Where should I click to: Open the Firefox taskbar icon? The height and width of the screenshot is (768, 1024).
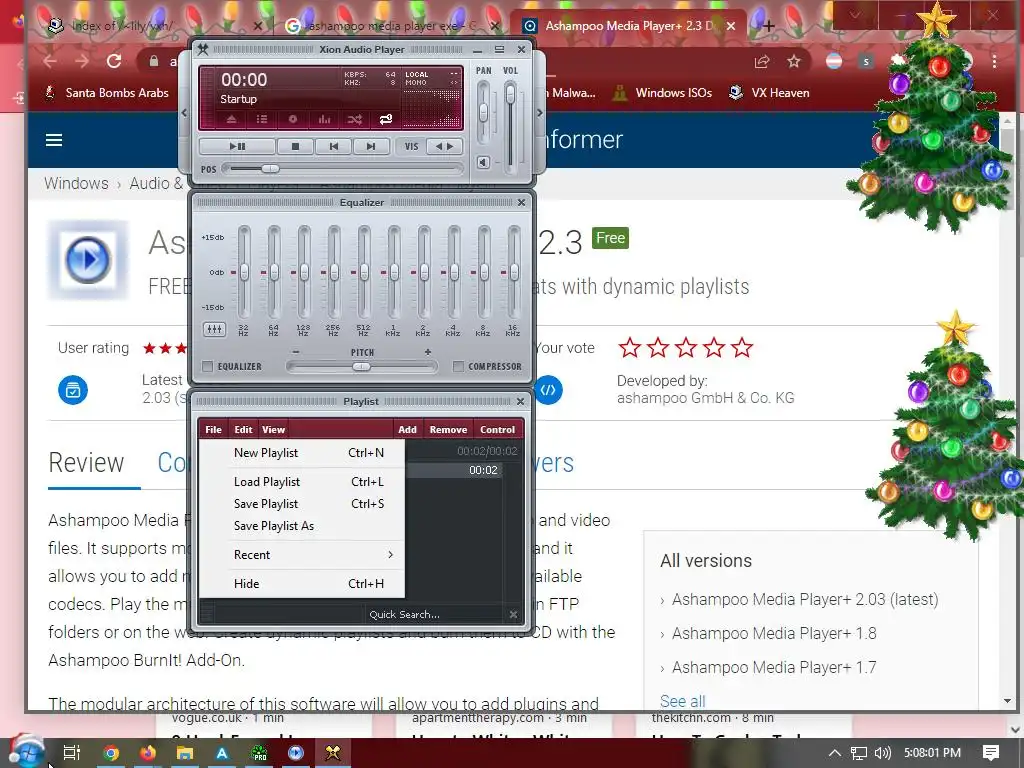click(148, 753)
